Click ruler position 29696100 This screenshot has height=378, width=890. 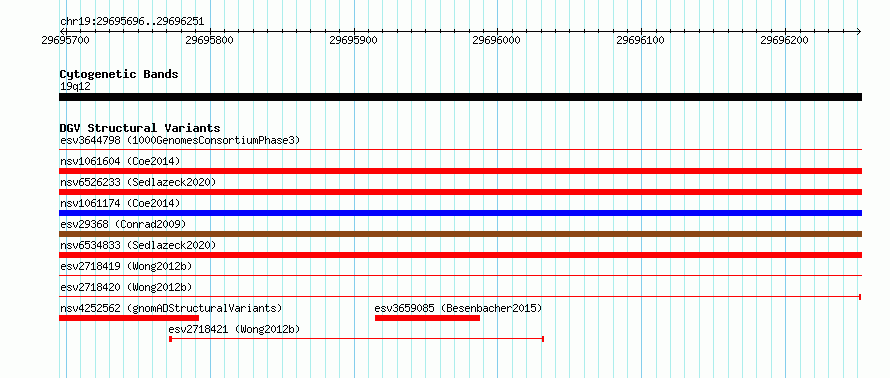pyautogui.click(x=640, y=40)
